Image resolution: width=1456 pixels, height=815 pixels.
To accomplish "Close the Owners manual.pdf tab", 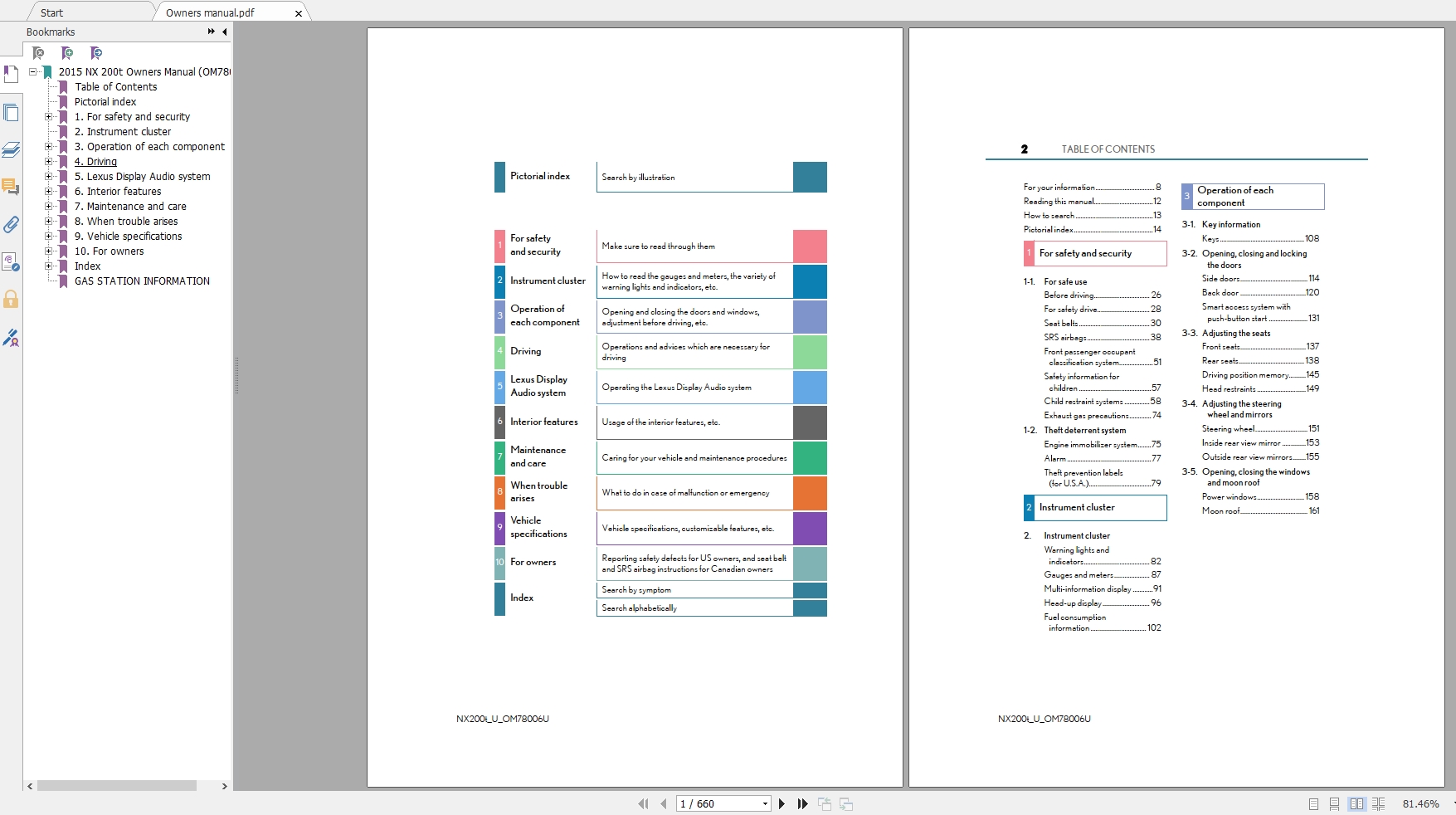I will point(299,13).
